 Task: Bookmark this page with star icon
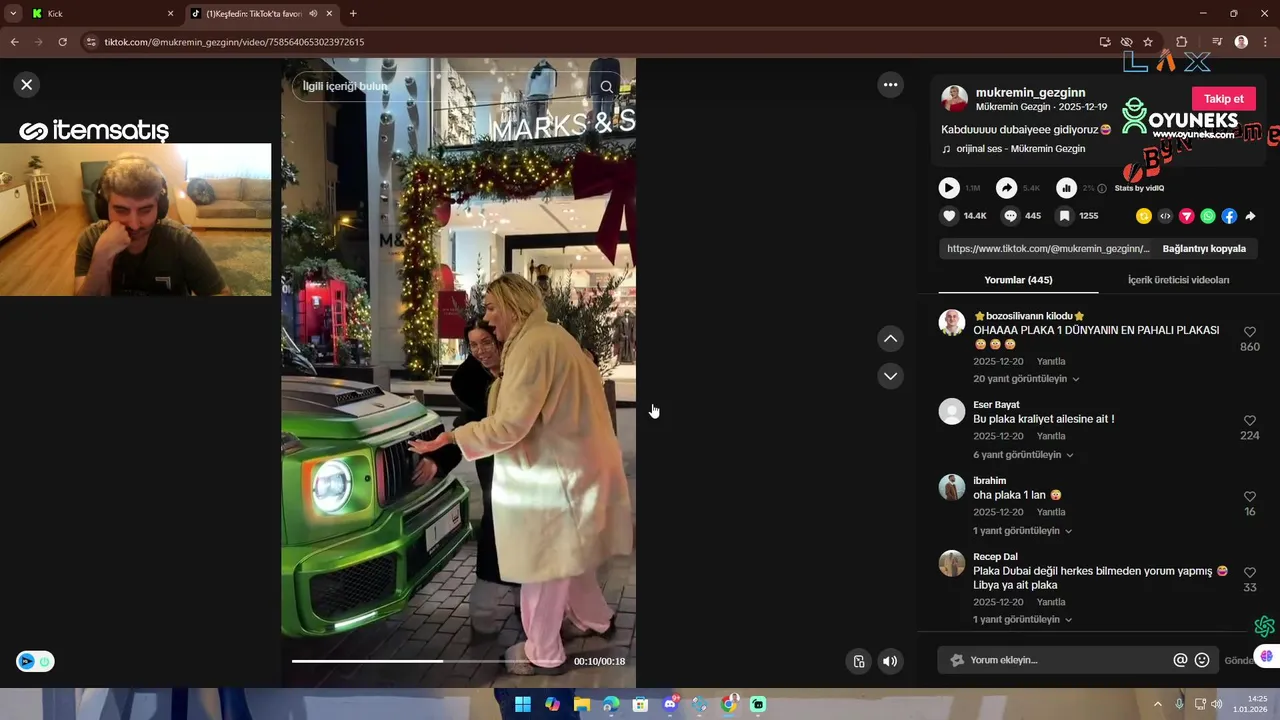click(x=1148, y=42)
